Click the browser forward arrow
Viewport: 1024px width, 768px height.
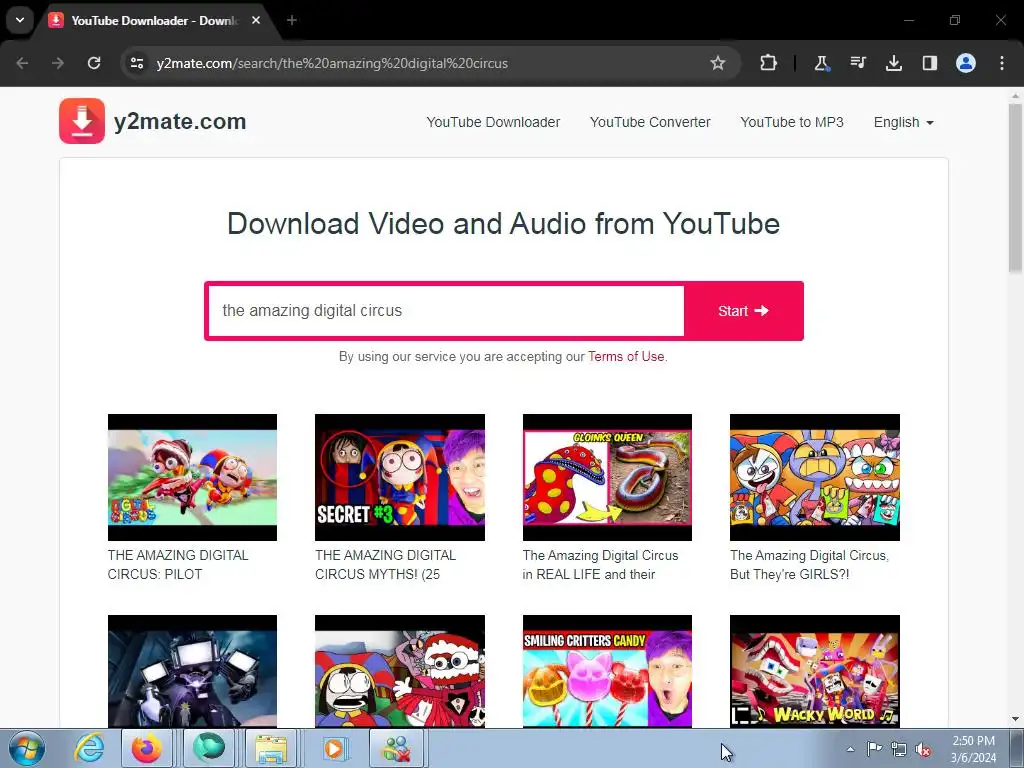click(x=58, y=63)
